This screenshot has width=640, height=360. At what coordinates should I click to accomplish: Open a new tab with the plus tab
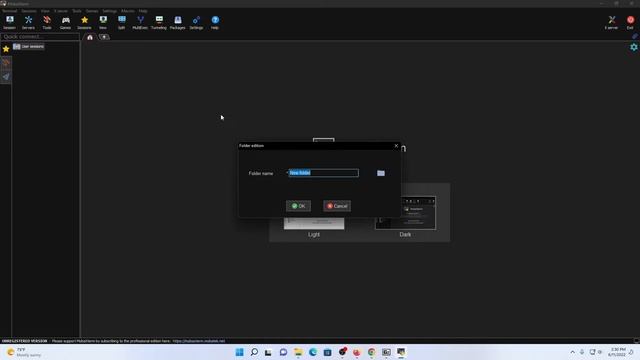coord(104,37)
